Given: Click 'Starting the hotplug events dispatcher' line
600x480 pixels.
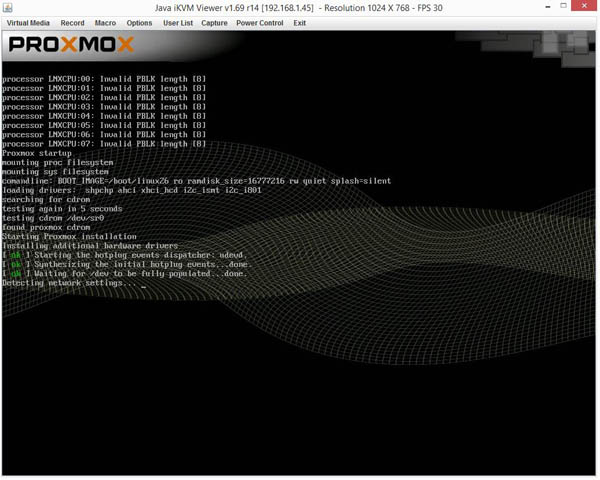Looking at the screenshot, I should (x=125, y=255).
